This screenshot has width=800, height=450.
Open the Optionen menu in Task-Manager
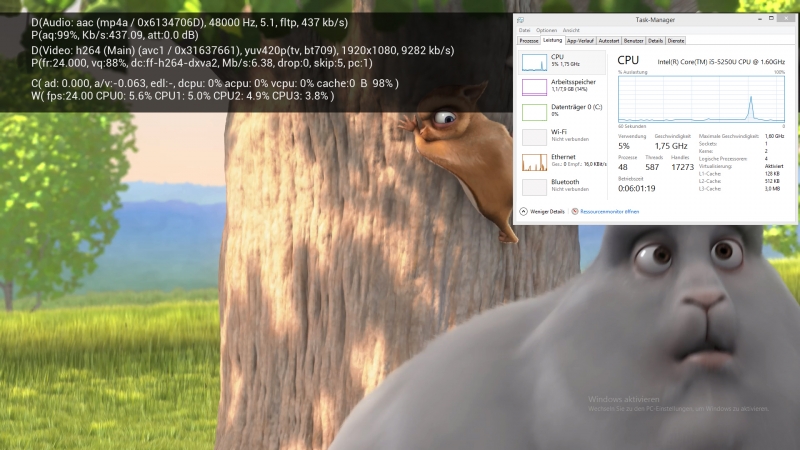coord(546,31)
